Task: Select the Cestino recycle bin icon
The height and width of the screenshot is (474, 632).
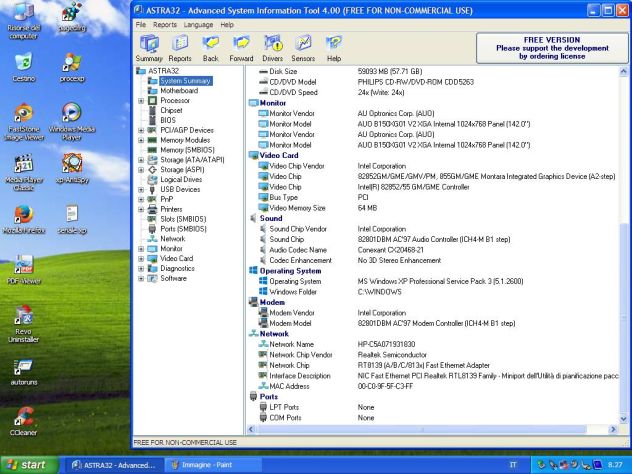Action: click(x=23, y=67)
